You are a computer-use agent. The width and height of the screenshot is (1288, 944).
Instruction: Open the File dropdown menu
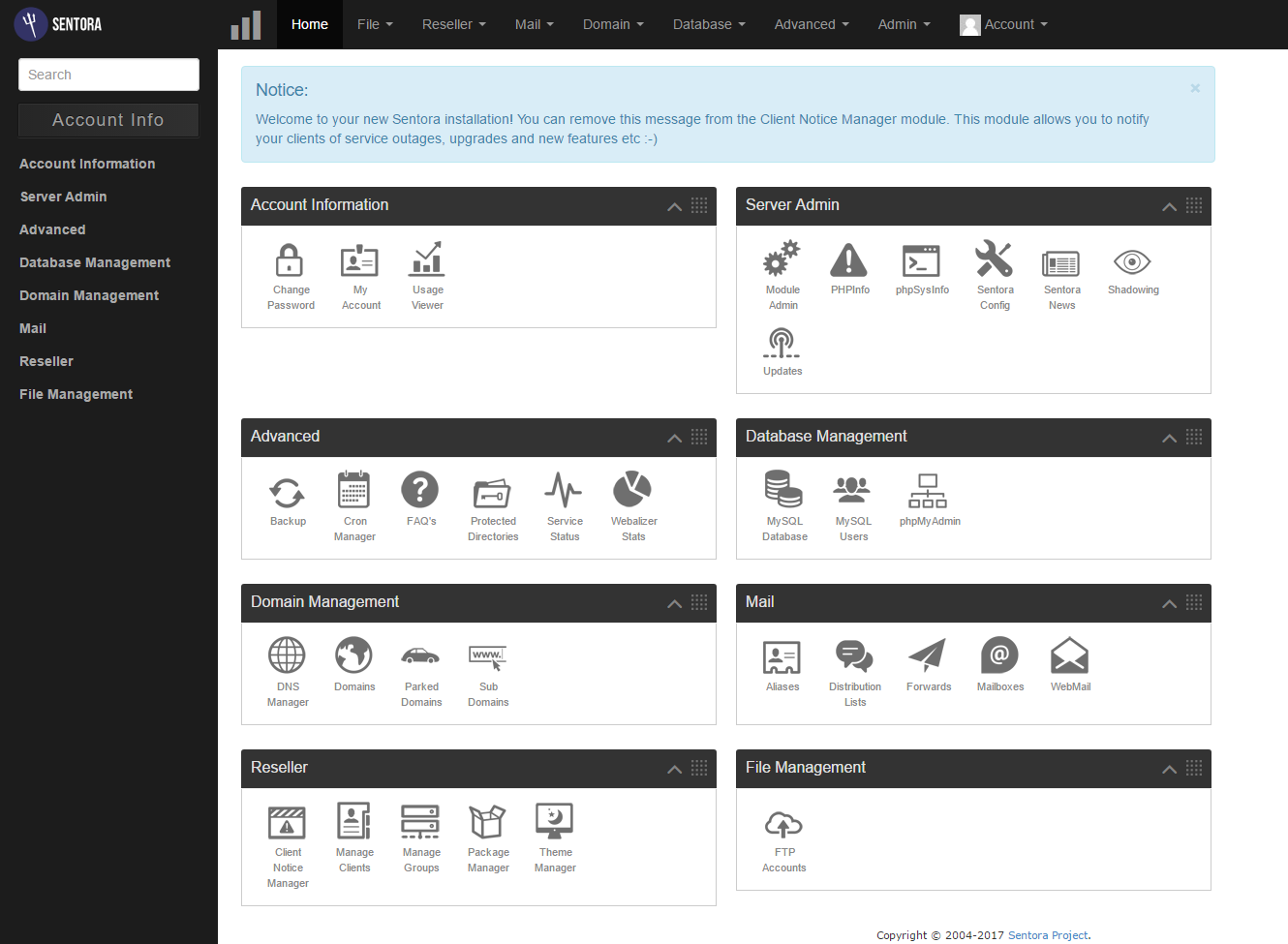pyautogui.click(x=375, y=24)
